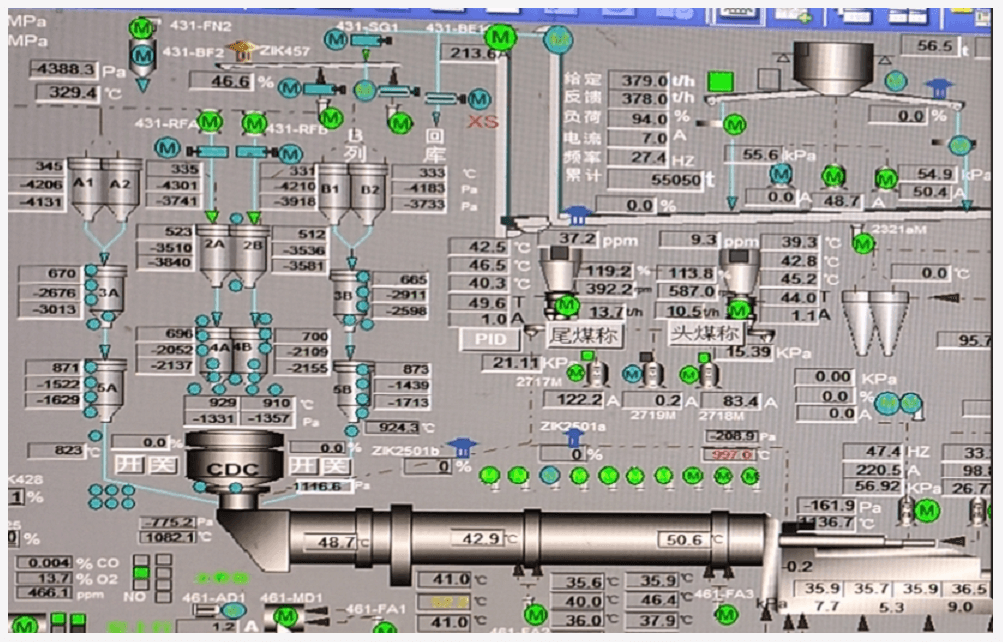Click the 431-RFB rotary feeder motor
The height and width of the screenshot is (642, 1003).
[x=254, y=123]
